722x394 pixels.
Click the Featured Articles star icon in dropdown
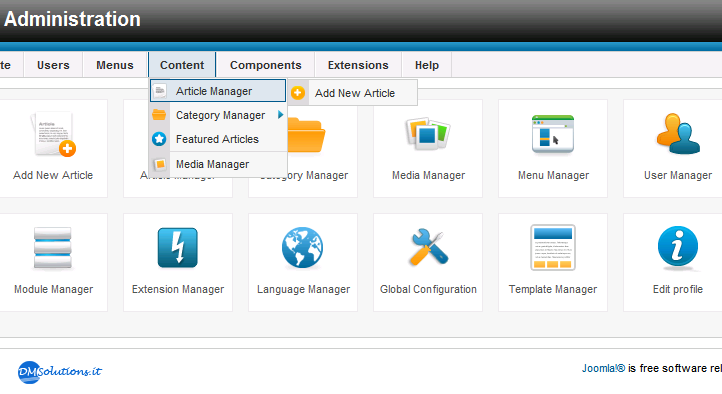tap(159, 139)
